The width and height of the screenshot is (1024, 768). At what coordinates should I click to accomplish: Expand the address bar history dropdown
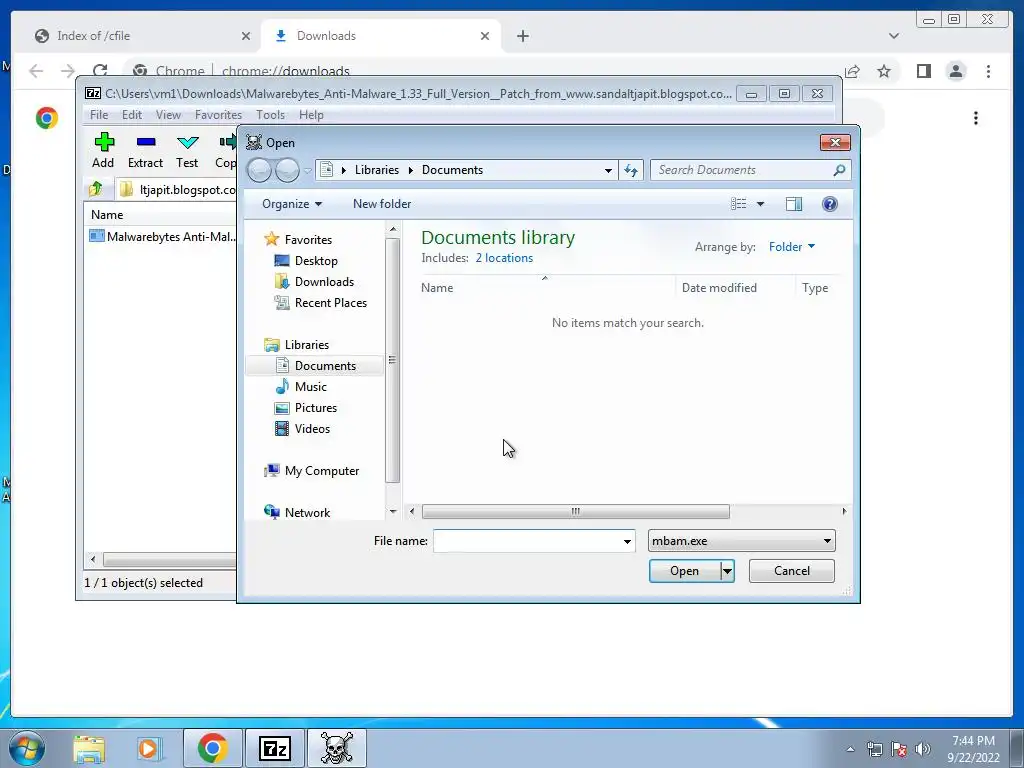tap(608, 170)
